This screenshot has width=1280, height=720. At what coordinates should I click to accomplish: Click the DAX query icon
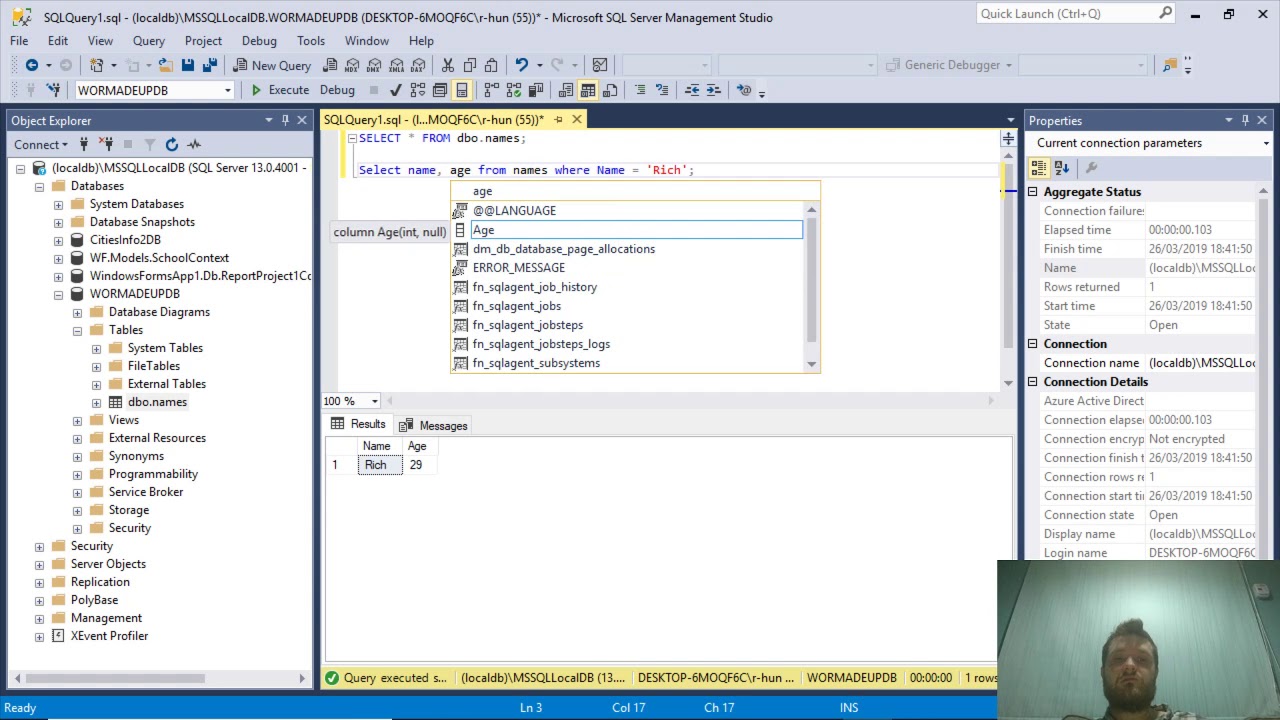point(418,65)
